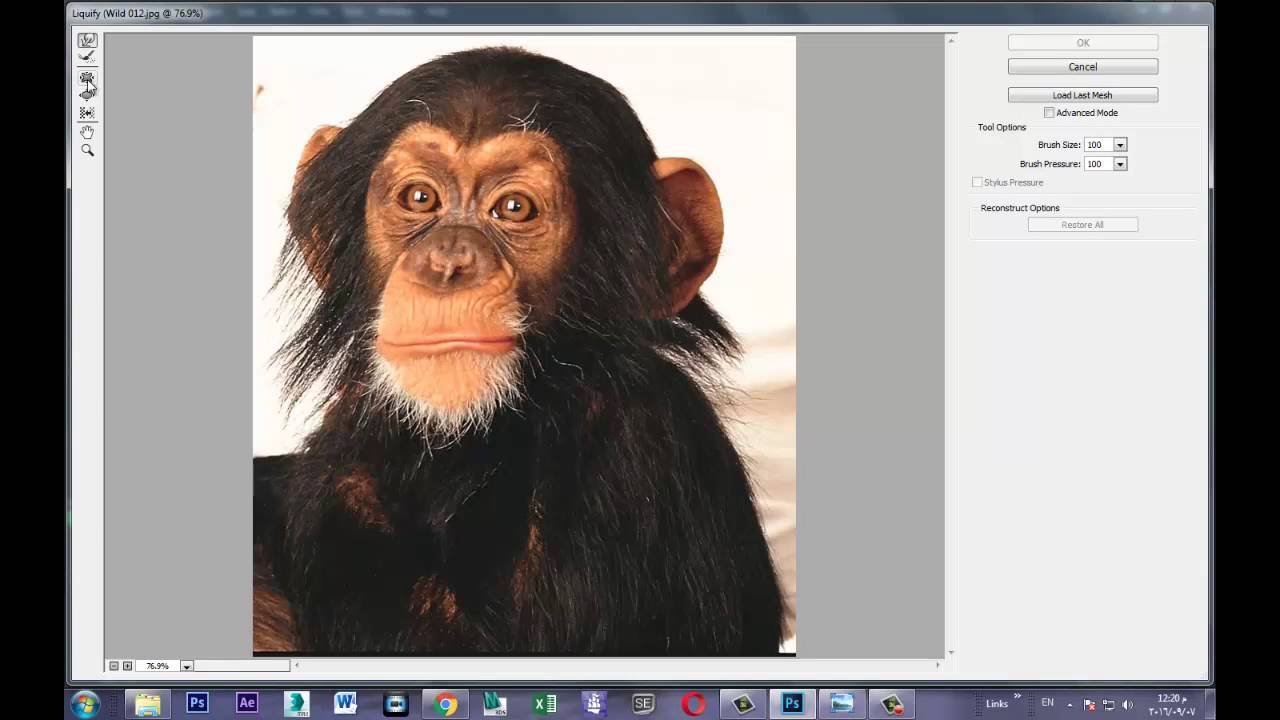Select the Zoom tool in Liquify
1280x720 pixels.
[x=87, y=150]
